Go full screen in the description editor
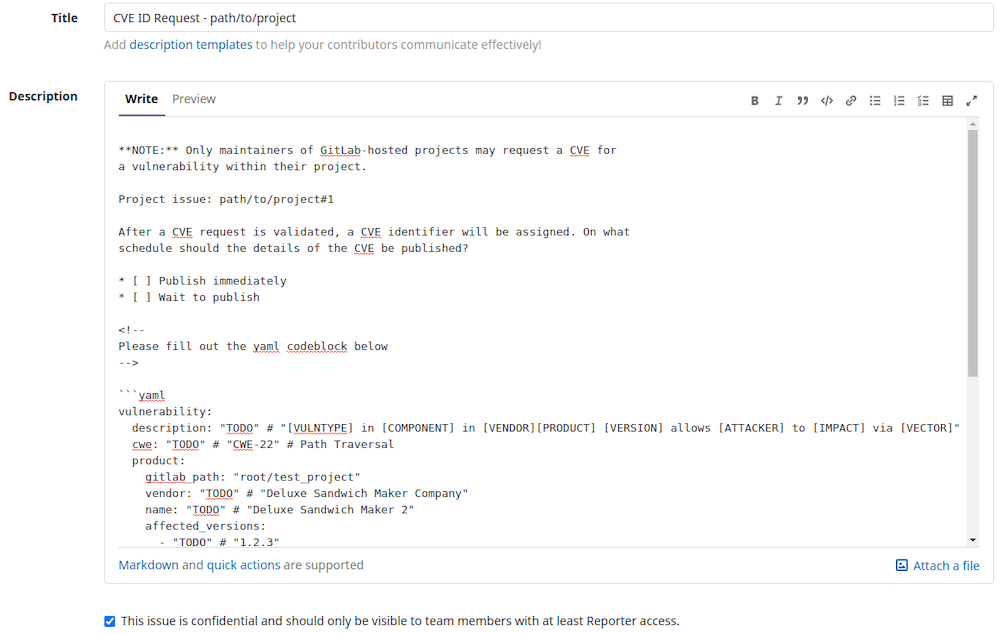 pos(971,100)
